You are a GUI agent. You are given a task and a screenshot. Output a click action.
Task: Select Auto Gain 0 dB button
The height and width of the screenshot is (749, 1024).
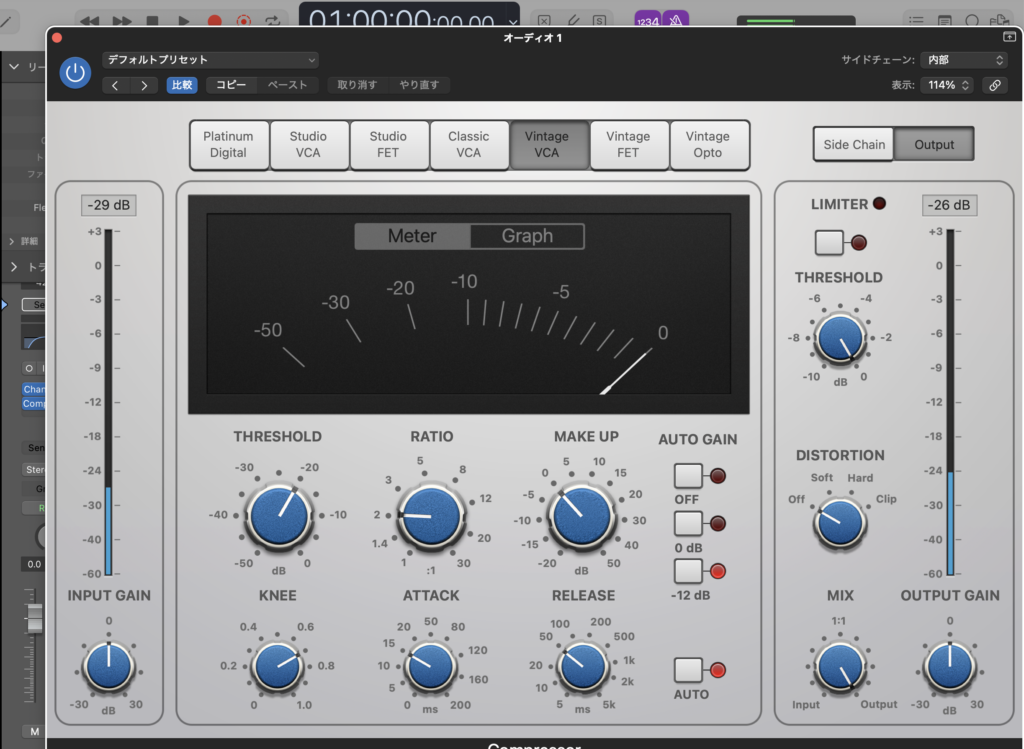coord(688,524)
